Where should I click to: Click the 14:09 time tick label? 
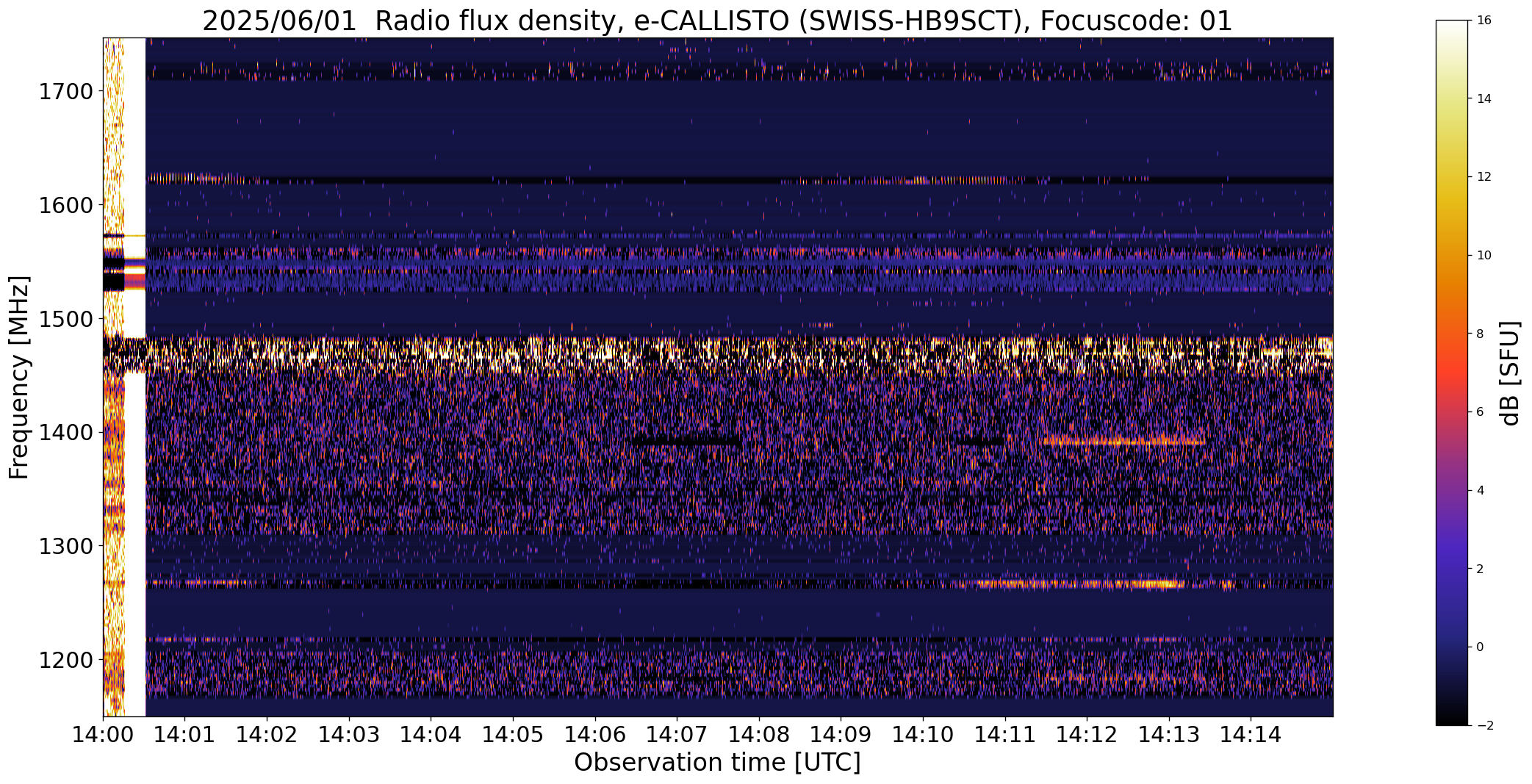pos(841,735)
